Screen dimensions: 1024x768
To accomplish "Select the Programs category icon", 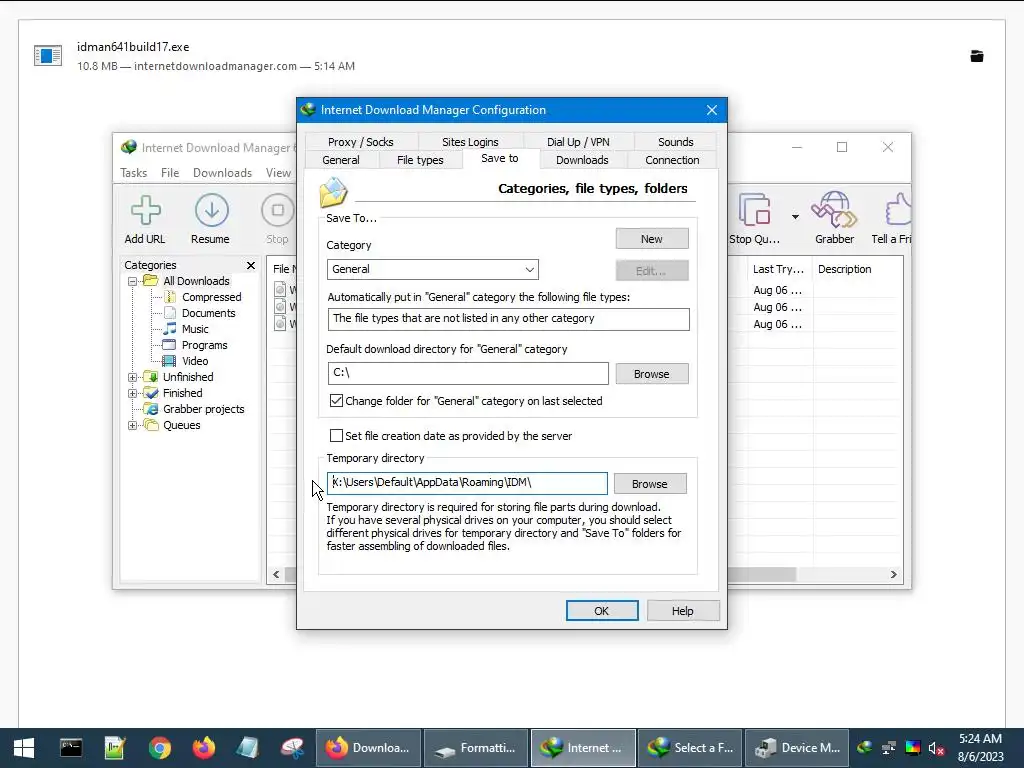I will [x=169, y=345].
